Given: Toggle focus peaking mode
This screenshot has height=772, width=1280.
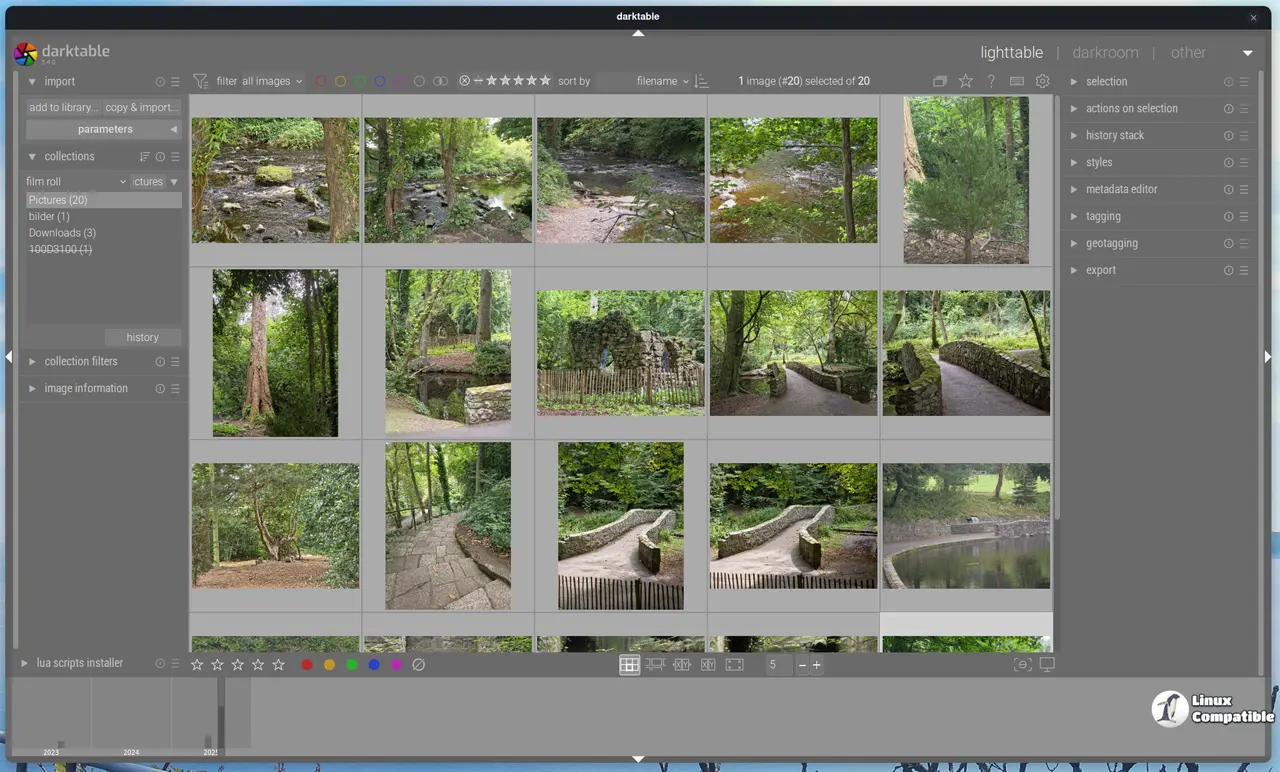Looking at the screenshot, I should [1021, 665].
